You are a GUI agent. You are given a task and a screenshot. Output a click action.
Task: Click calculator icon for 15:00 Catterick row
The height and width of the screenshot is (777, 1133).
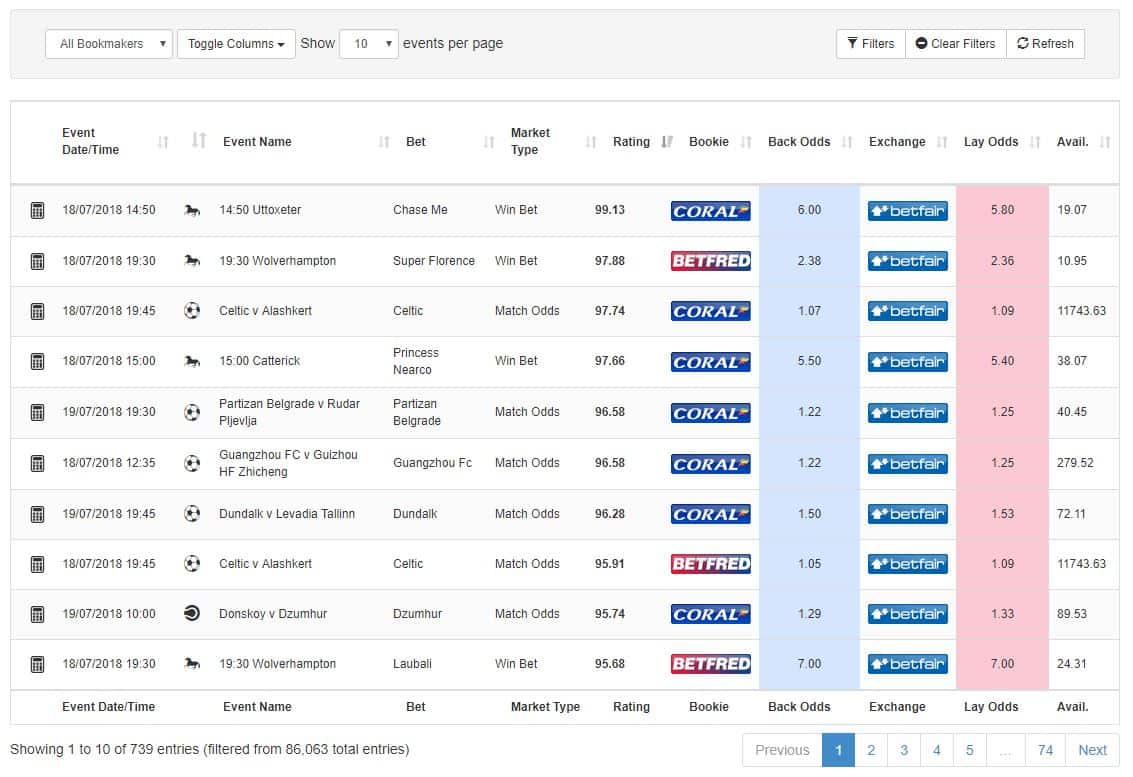click(37, 361)
